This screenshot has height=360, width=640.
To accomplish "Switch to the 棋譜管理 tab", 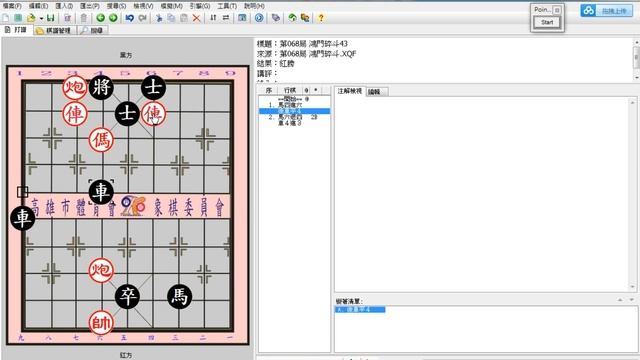I will pyautogui.click(x=54, y=31).
